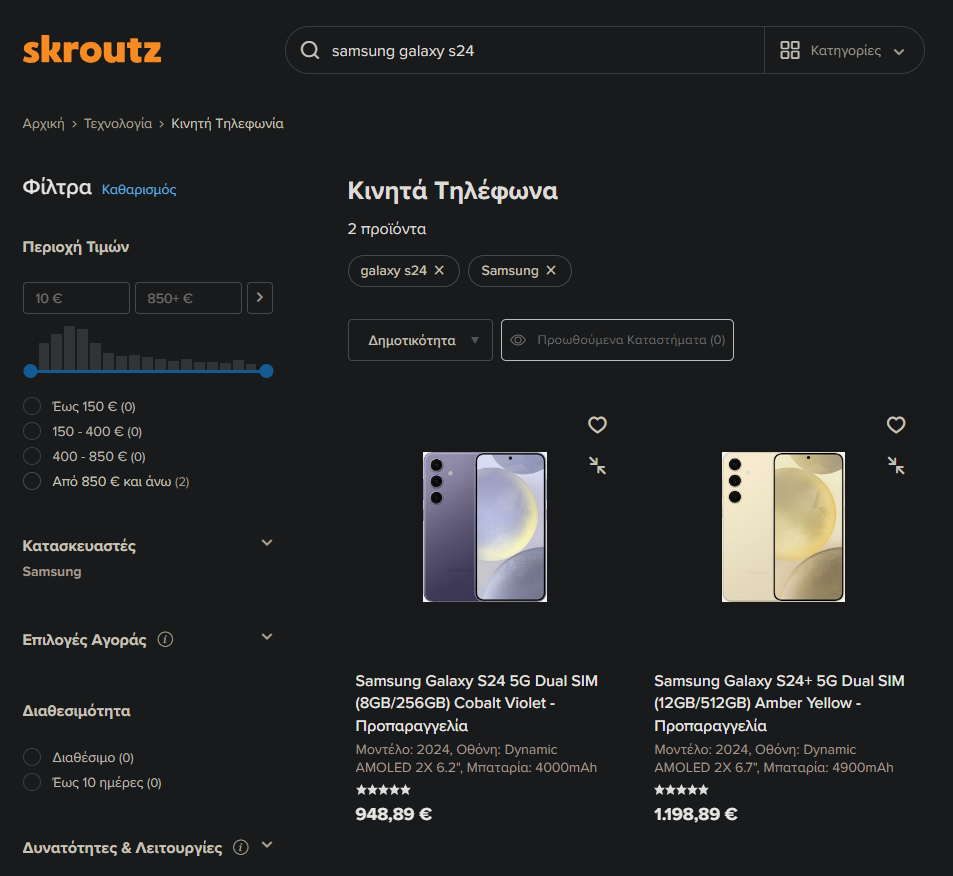Expand Δυνατότητες & Λειτουργίες section
The width and height of the screenshot is (953, 876).
[x=266, y=844]
